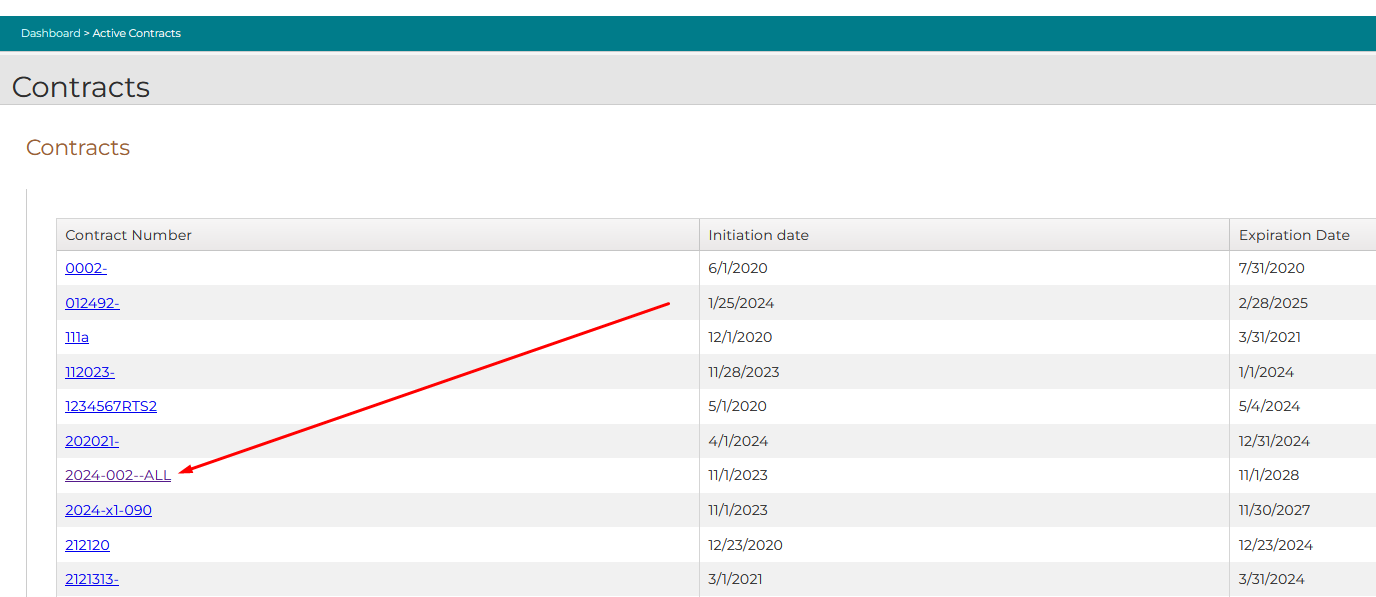Click the 6/1/2020 initiation date cell
Image resolution: width=1376 pixels, height=597 pixels.
click(738, 268)
